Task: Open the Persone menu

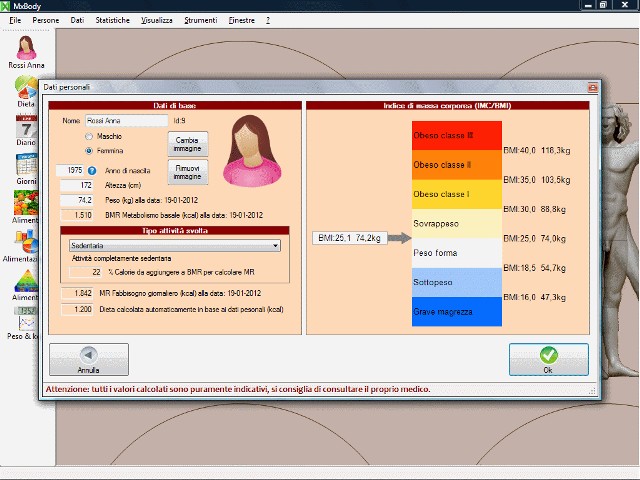Action: [x=45, y=20]
